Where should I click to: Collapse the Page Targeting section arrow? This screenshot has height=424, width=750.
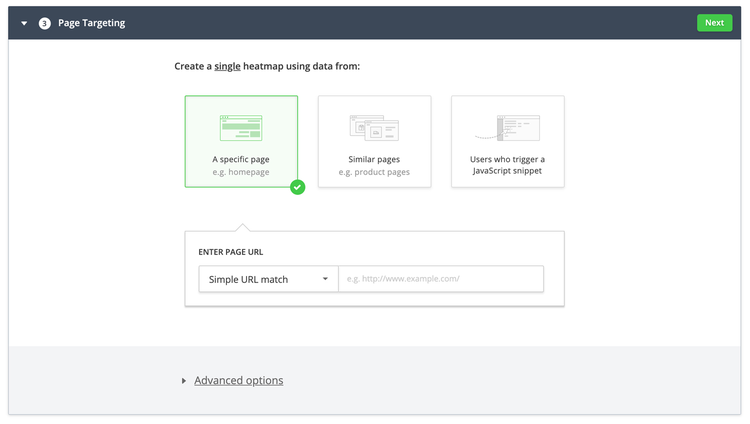click(x=24, y=23)
